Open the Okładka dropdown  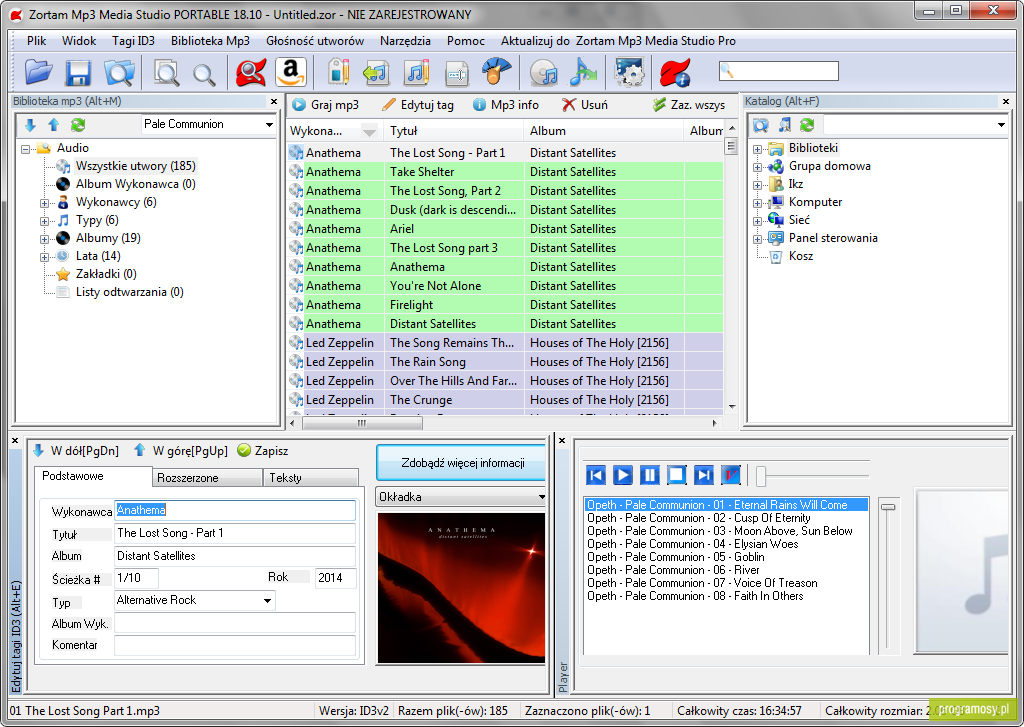pos(541,497)
